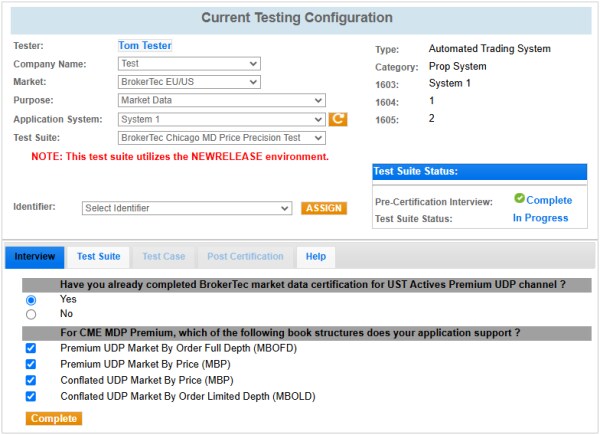Open the Select Identifier dropdown

[186, 208]
